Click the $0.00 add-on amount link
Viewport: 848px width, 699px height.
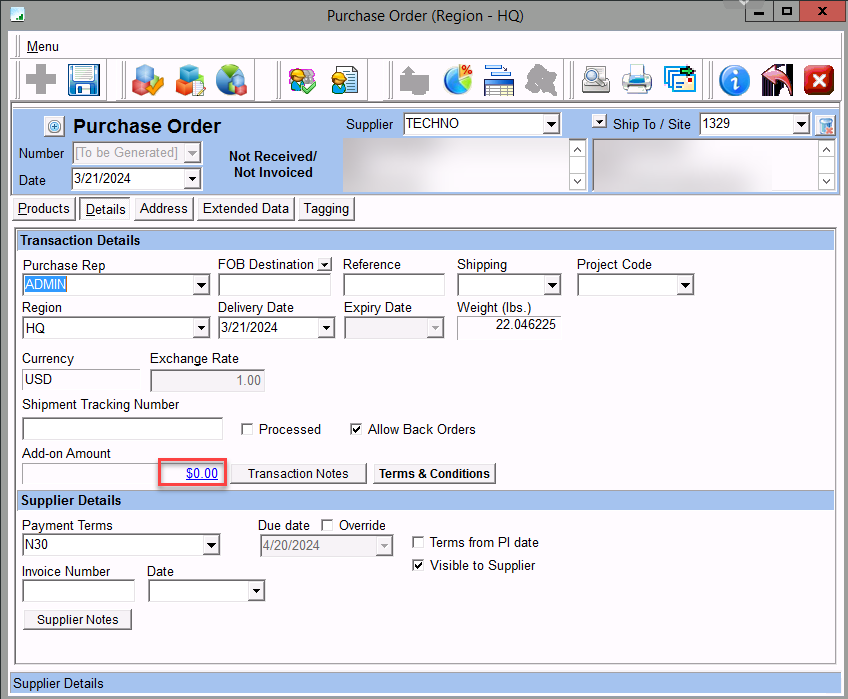(202, 473)
